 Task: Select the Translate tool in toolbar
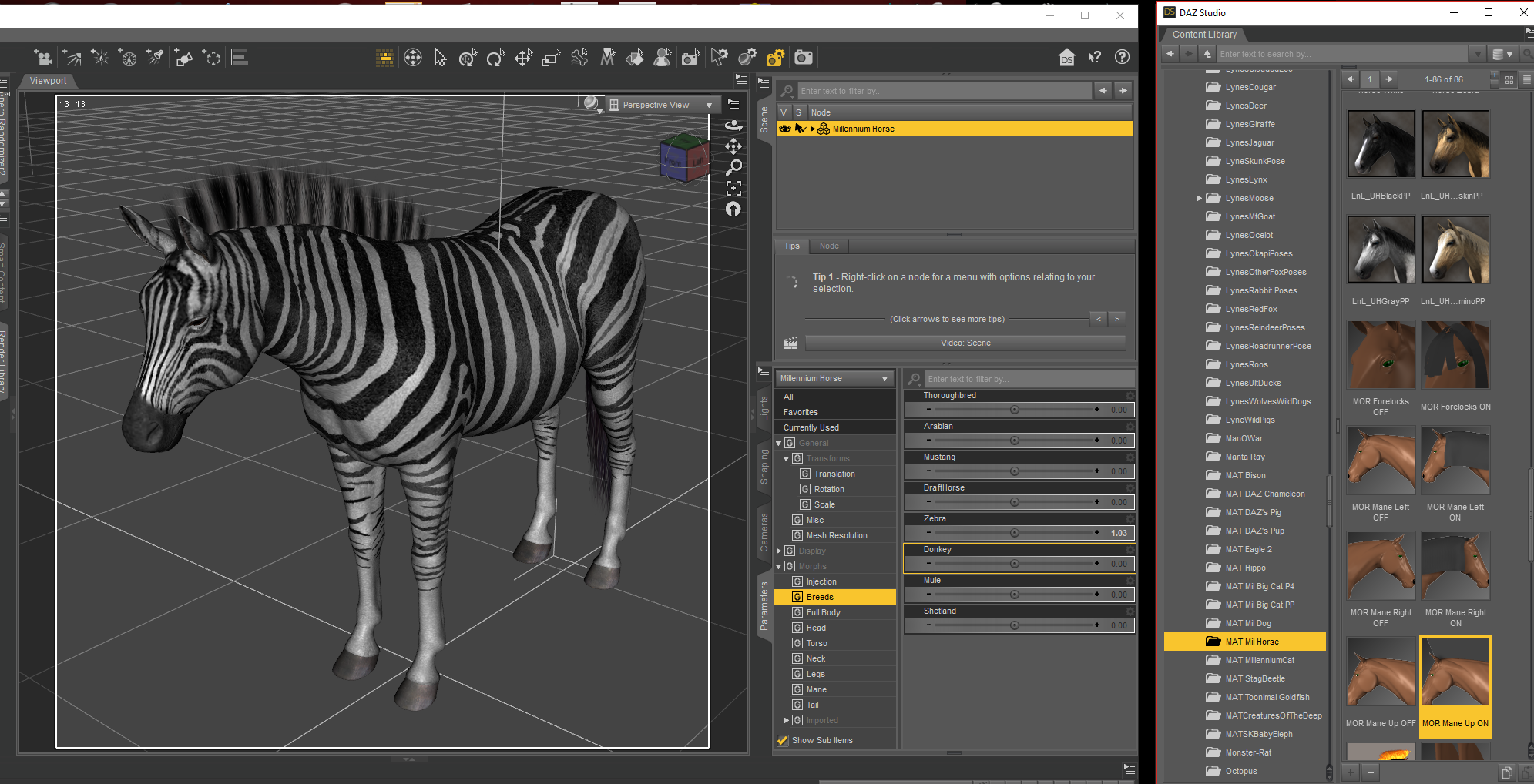(x=524, y=58)
